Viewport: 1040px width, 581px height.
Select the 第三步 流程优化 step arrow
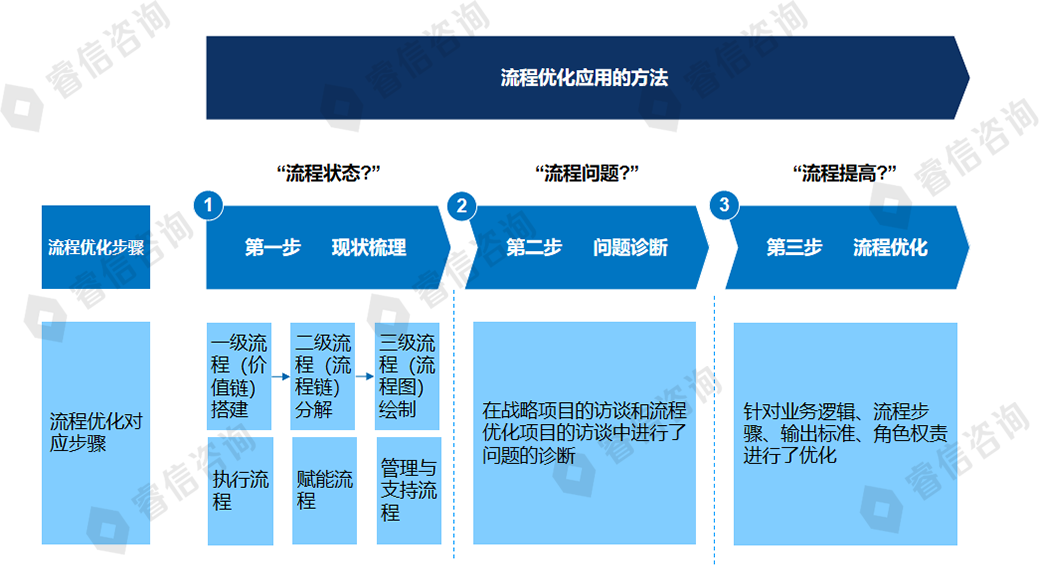(x=846, y=248)
